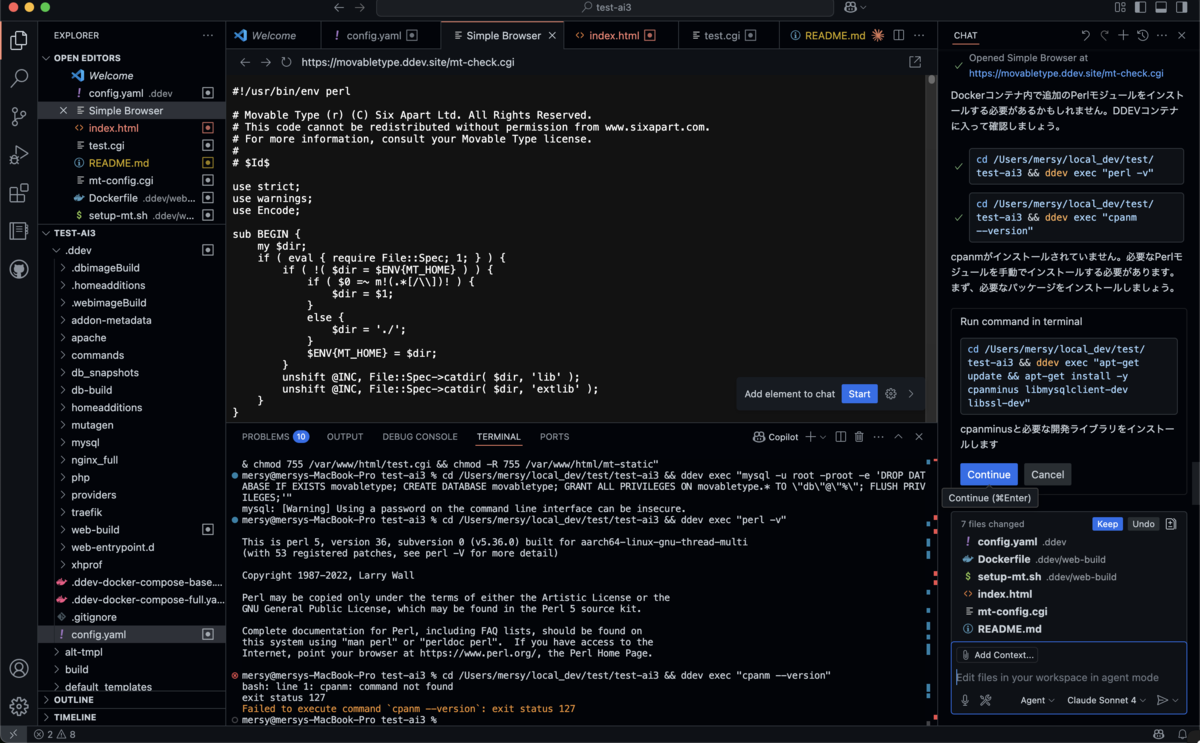
Task: Open the Run and Debug view
Action: click(19, 155)
